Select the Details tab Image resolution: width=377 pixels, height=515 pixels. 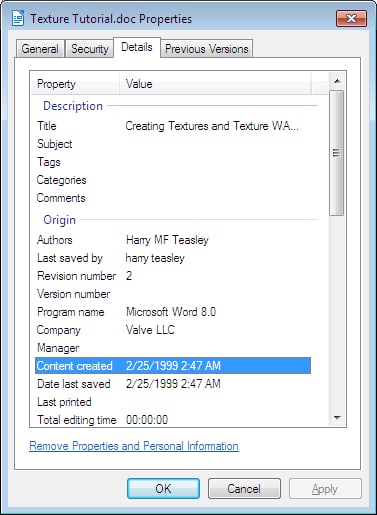point(137,47)
